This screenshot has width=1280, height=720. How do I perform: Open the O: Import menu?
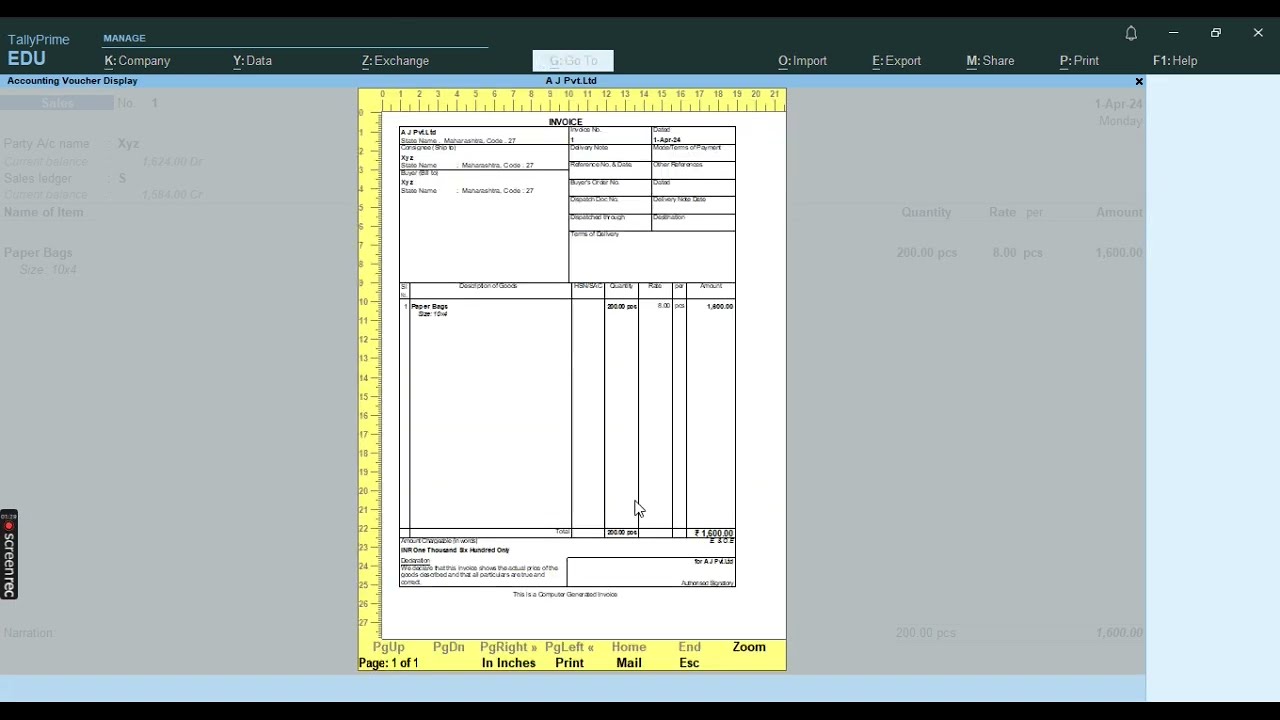pyautogui.click(x=802, y=61)
